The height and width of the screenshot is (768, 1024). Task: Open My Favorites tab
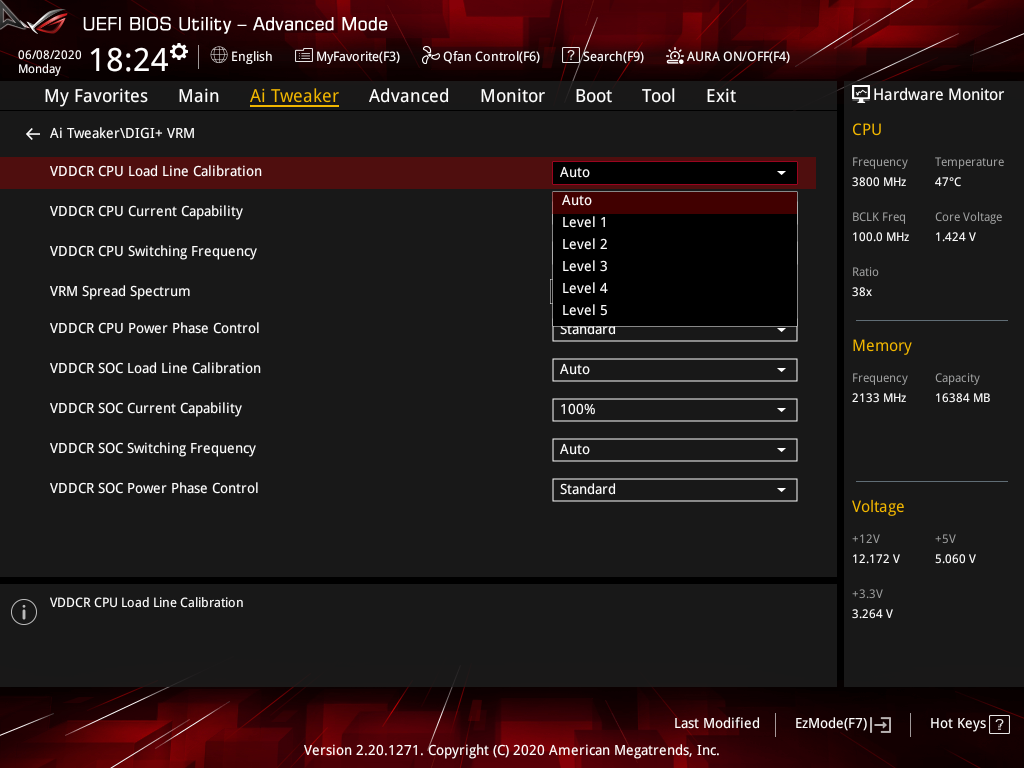[96, 96]
